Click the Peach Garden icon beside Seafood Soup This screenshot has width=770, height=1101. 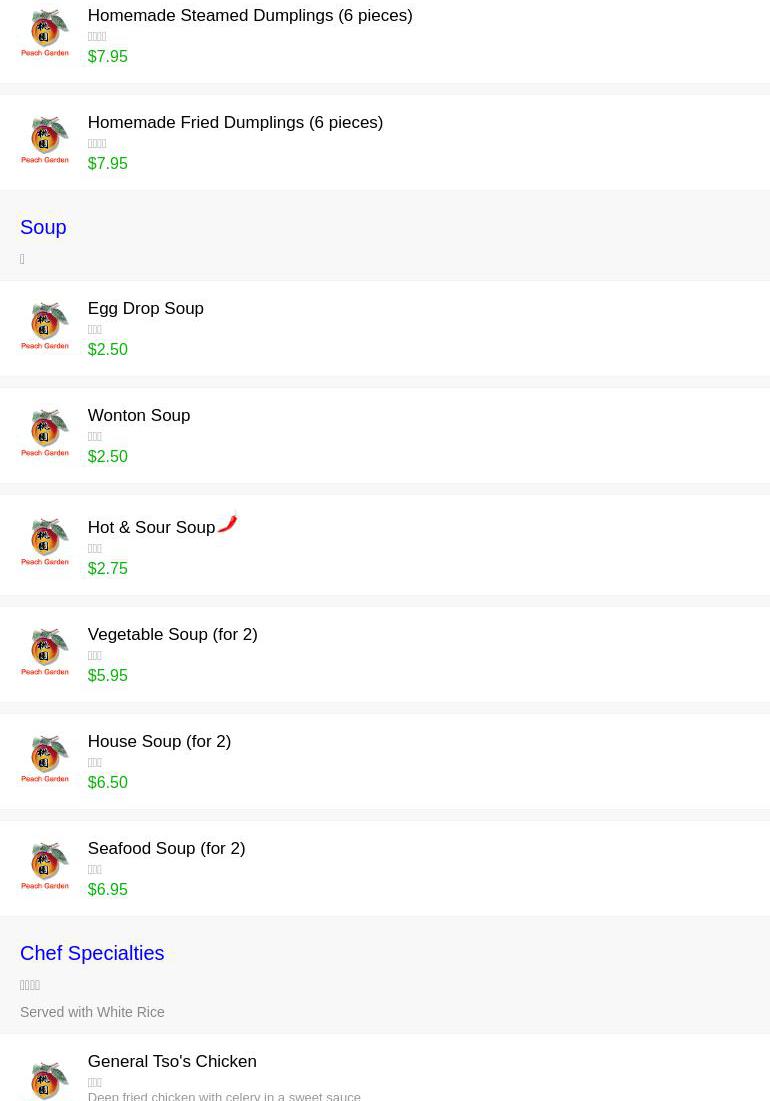point(45,866)
